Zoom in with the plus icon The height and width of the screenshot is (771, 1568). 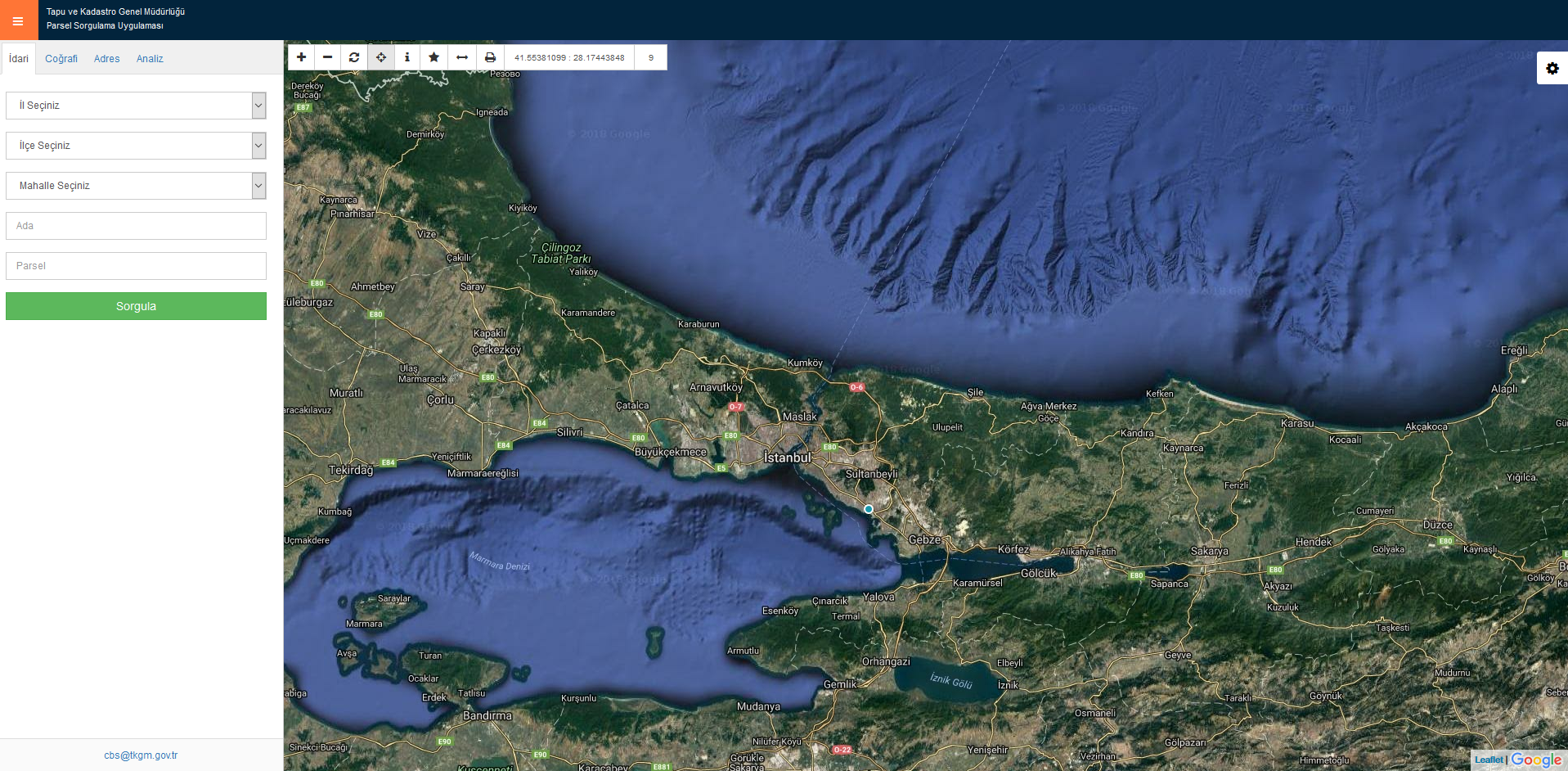click(x=301, y=57)
